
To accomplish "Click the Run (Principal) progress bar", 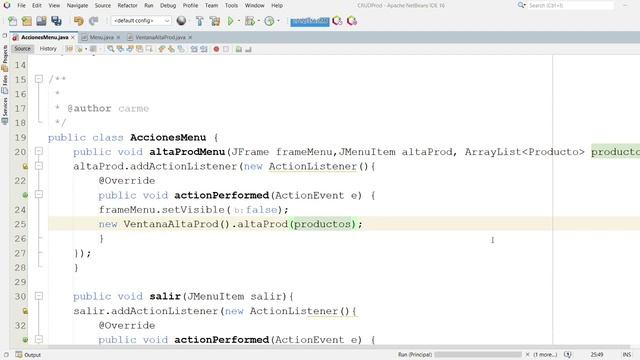I will point(478,355).
